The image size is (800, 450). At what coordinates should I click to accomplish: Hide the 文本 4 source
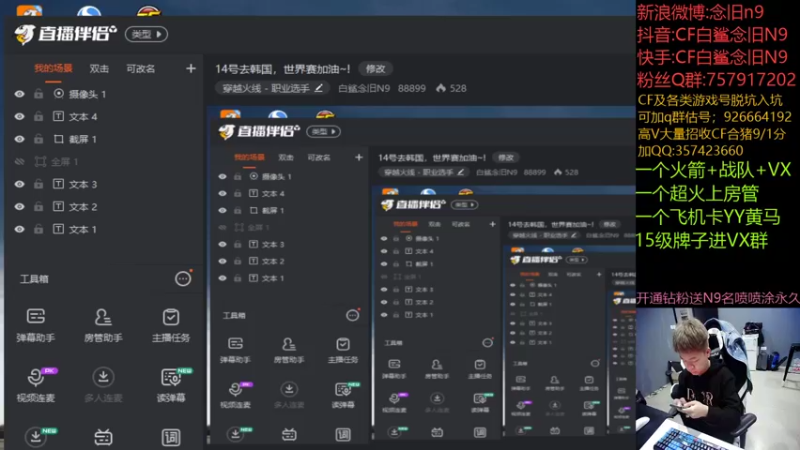point(19,116)
